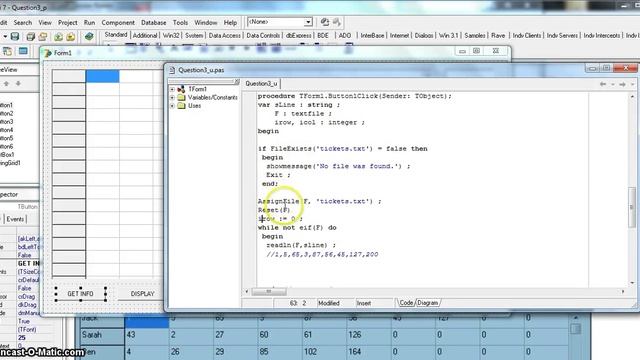Click the GET INFO button on Form1
Viewport: 640px width, 360px height.
tap(80, 293)
